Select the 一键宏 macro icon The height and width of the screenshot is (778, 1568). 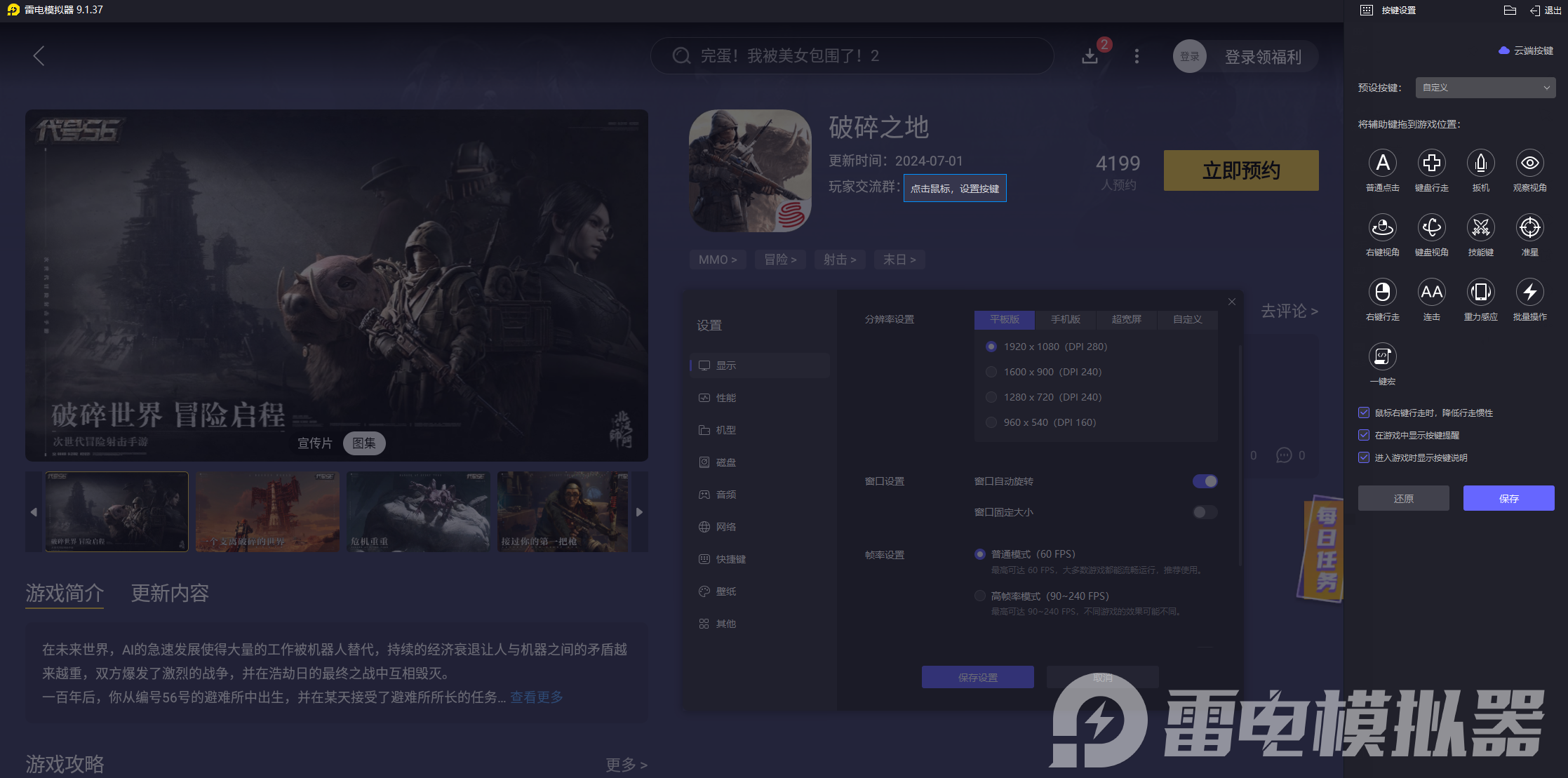click(1382, 357)
